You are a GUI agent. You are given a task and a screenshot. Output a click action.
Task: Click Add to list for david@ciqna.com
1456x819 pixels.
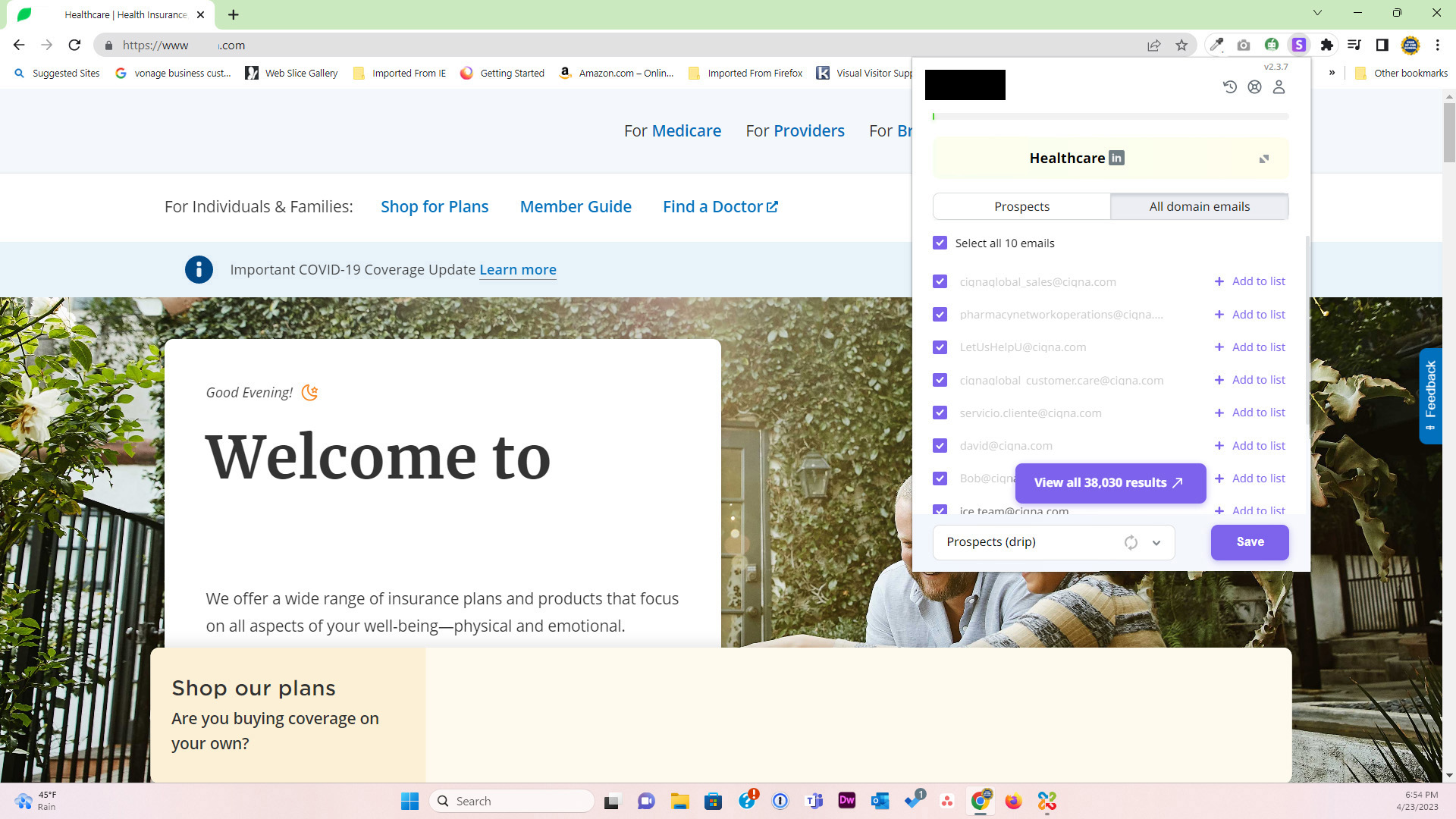[1249, 445]
